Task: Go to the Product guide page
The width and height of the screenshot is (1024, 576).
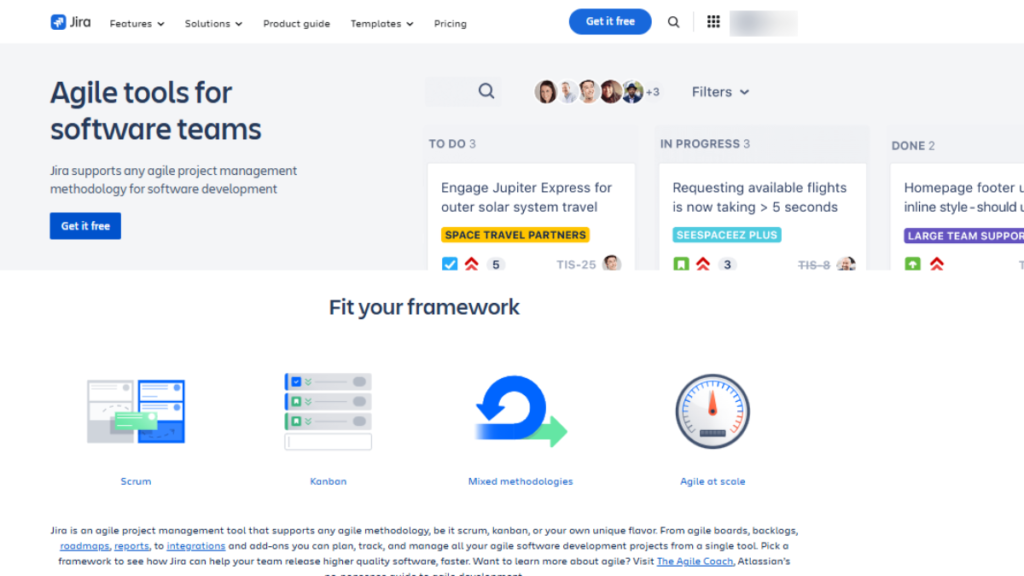Action: point(296,23)
